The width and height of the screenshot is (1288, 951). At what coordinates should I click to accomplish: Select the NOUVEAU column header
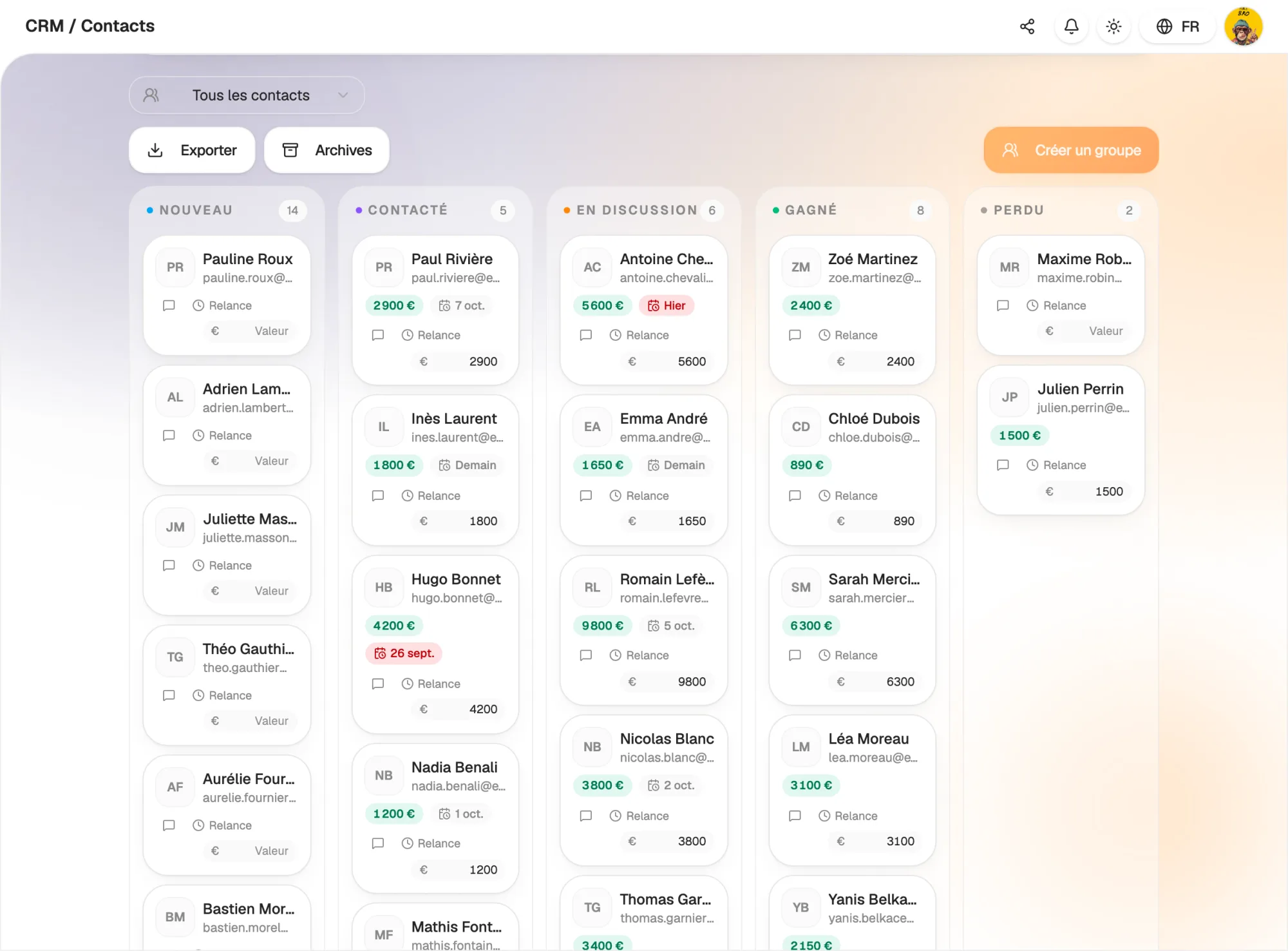coord(196,210)
